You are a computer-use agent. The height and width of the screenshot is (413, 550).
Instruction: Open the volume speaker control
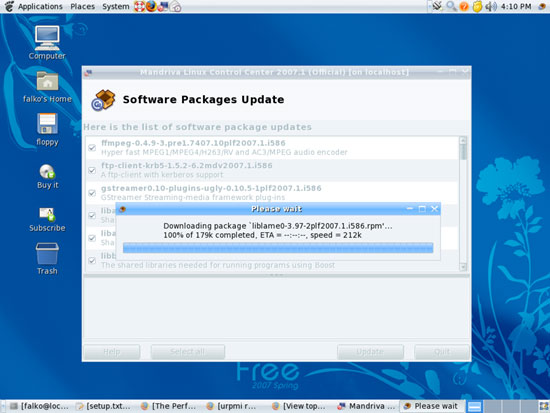[491, 7]
